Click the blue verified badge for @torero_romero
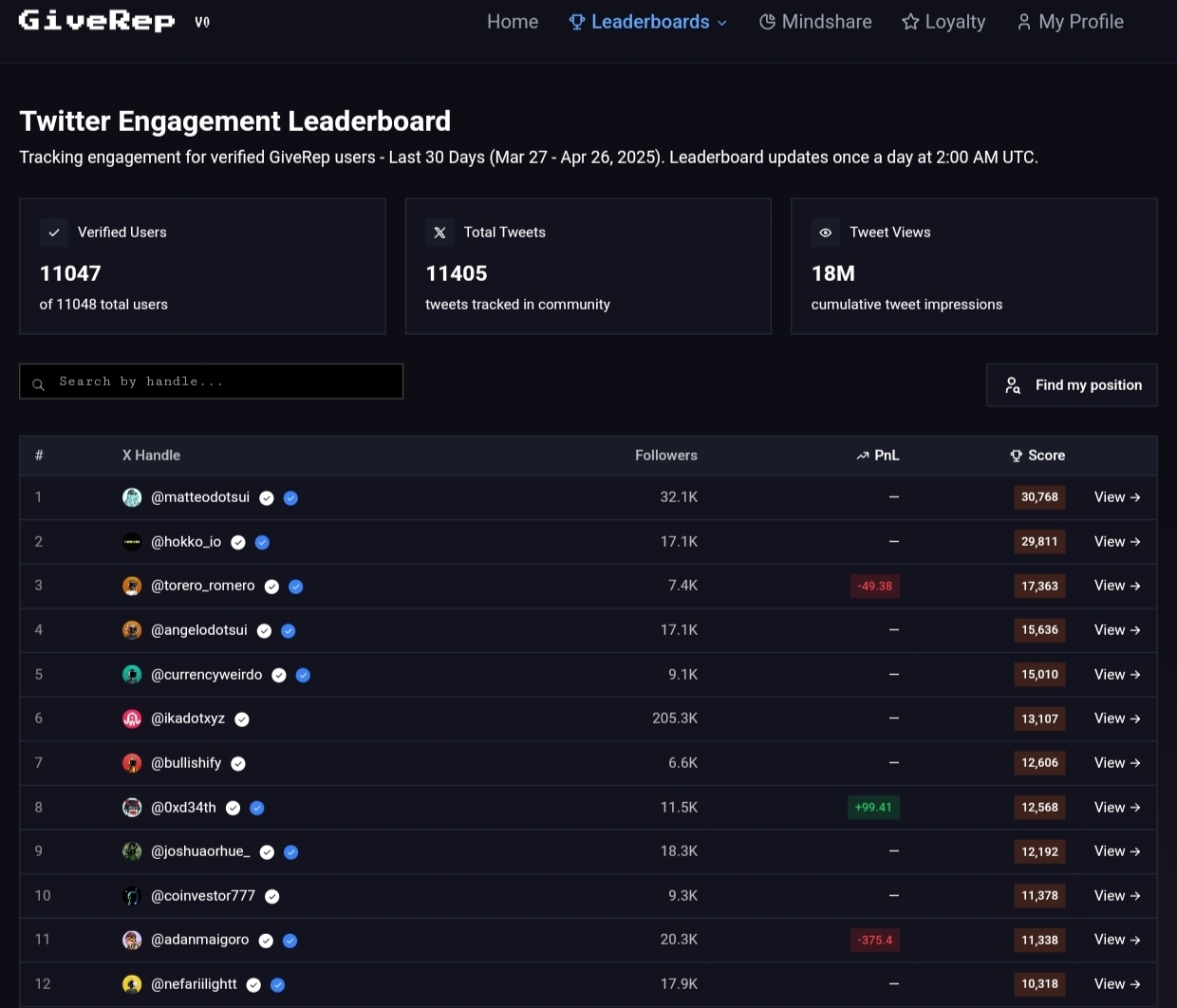Viewport: 1177px width, 1008px height. pos(296,587)
